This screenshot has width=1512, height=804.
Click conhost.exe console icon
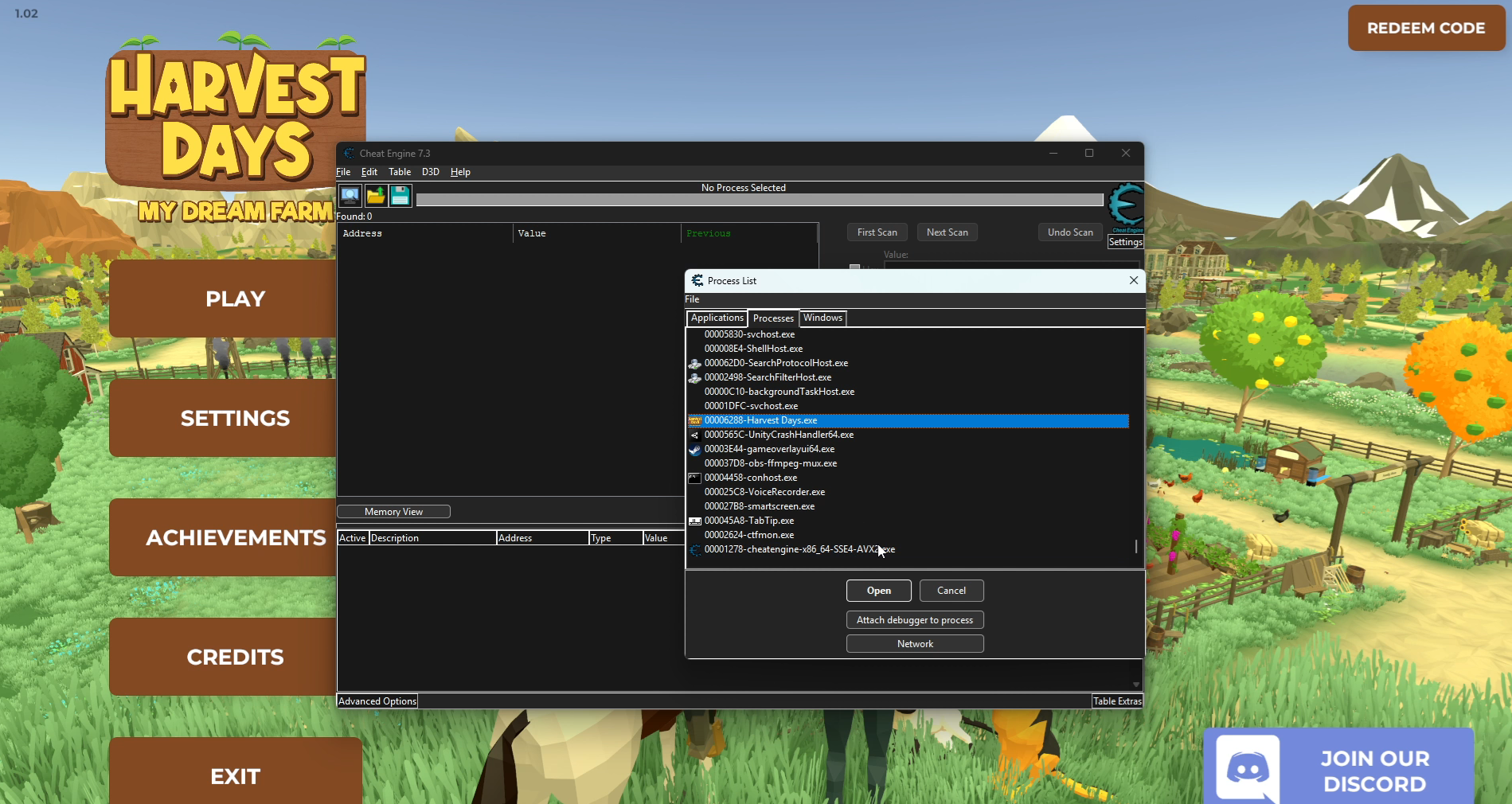point(695,478)
